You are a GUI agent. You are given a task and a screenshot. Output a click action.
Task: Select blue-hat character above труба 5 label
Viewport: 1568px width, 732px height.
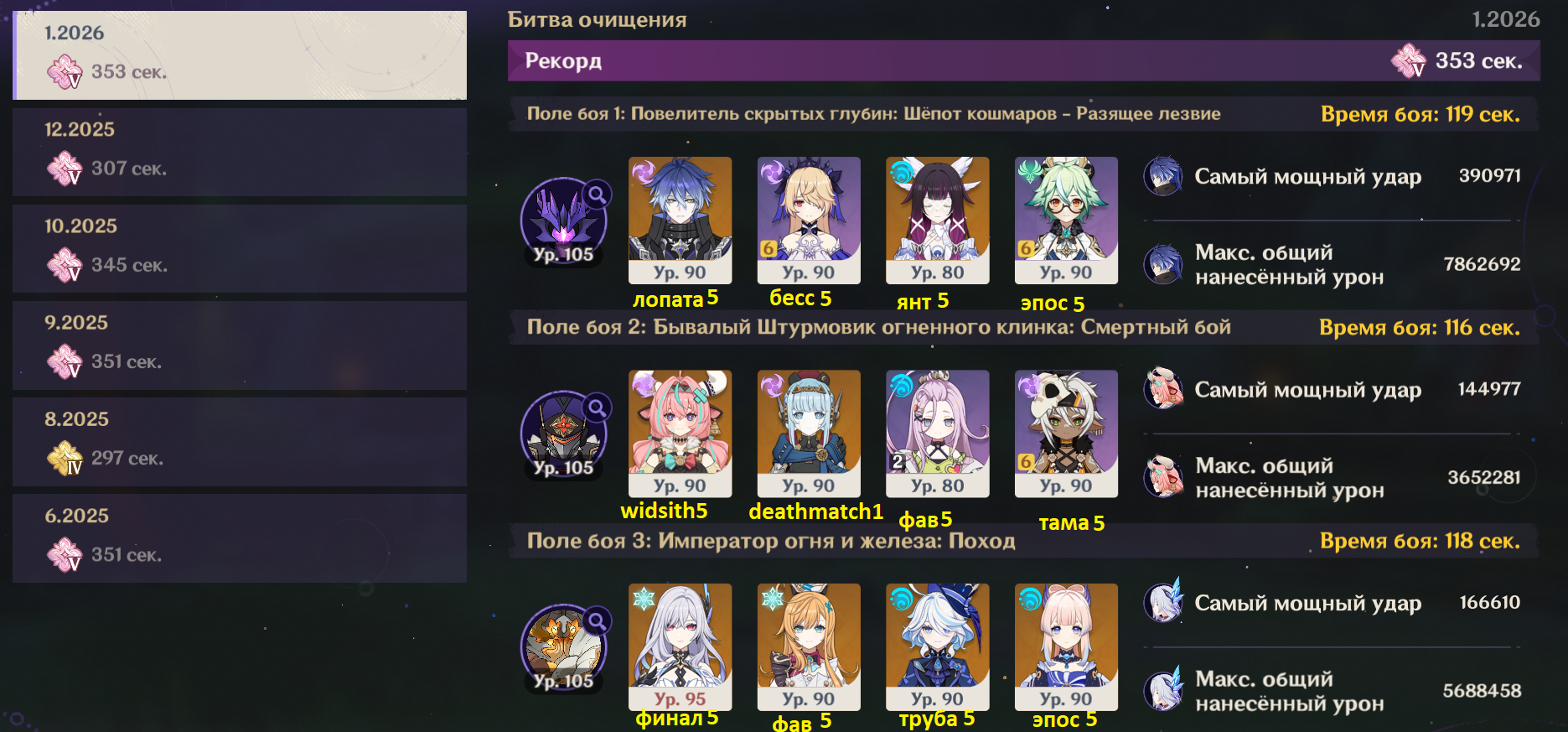937,646
